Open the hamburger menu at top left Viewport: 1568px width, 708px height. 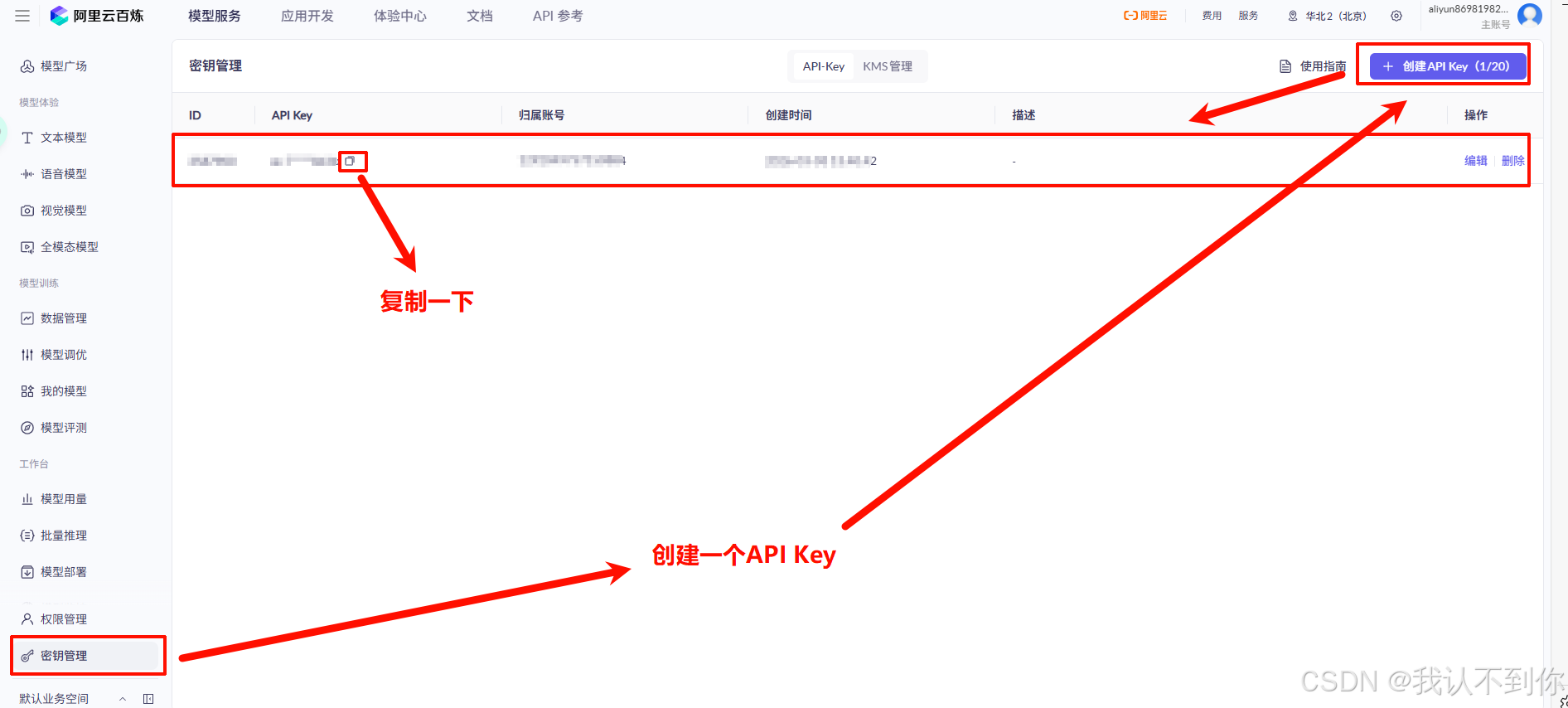click(x=22, y=16)
